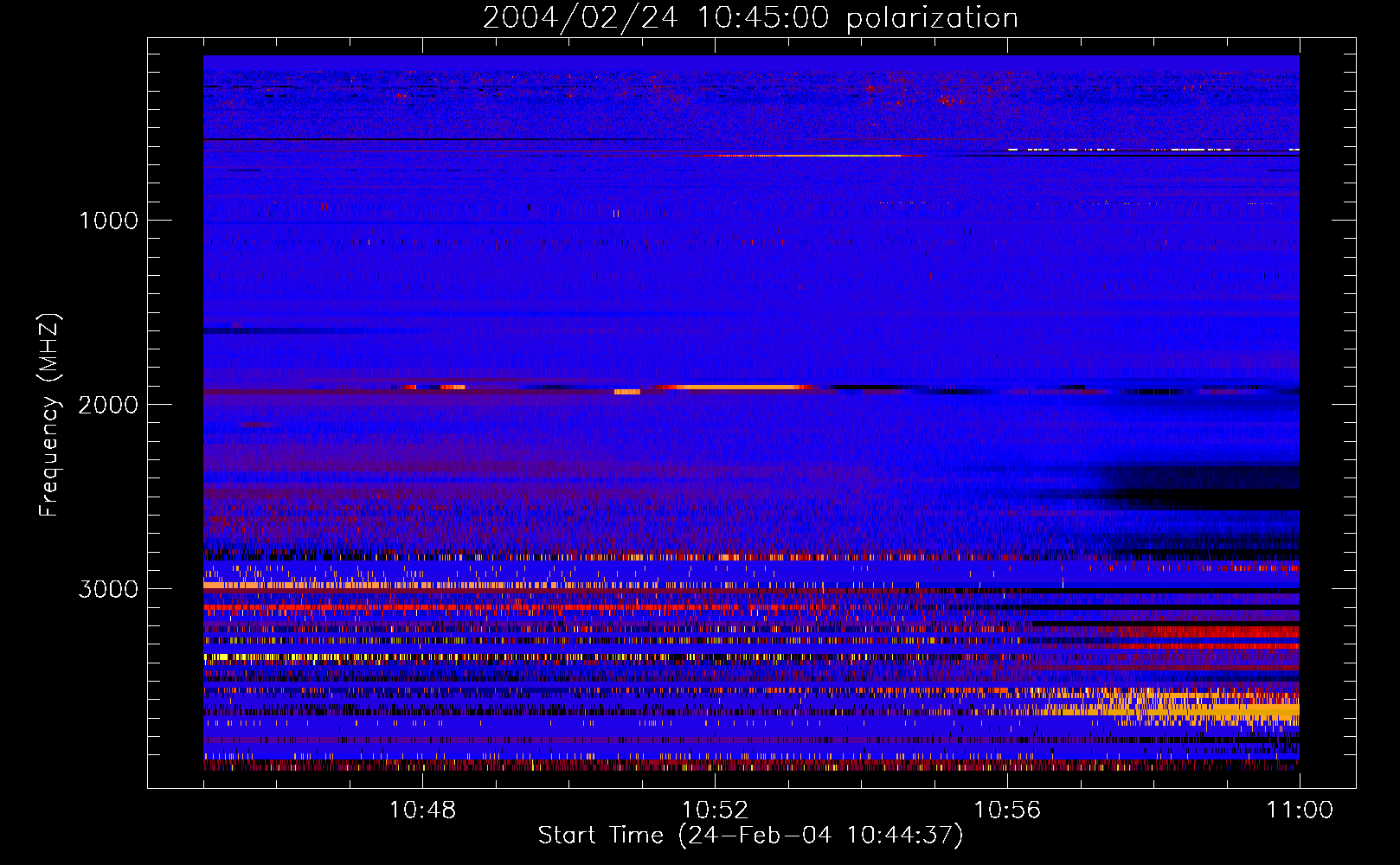The width and height of the screenshot is (1400, 865).
Task: Click the "Start Time (24-Feb-04 10:44:37)" label
Action: pos(750,836)
